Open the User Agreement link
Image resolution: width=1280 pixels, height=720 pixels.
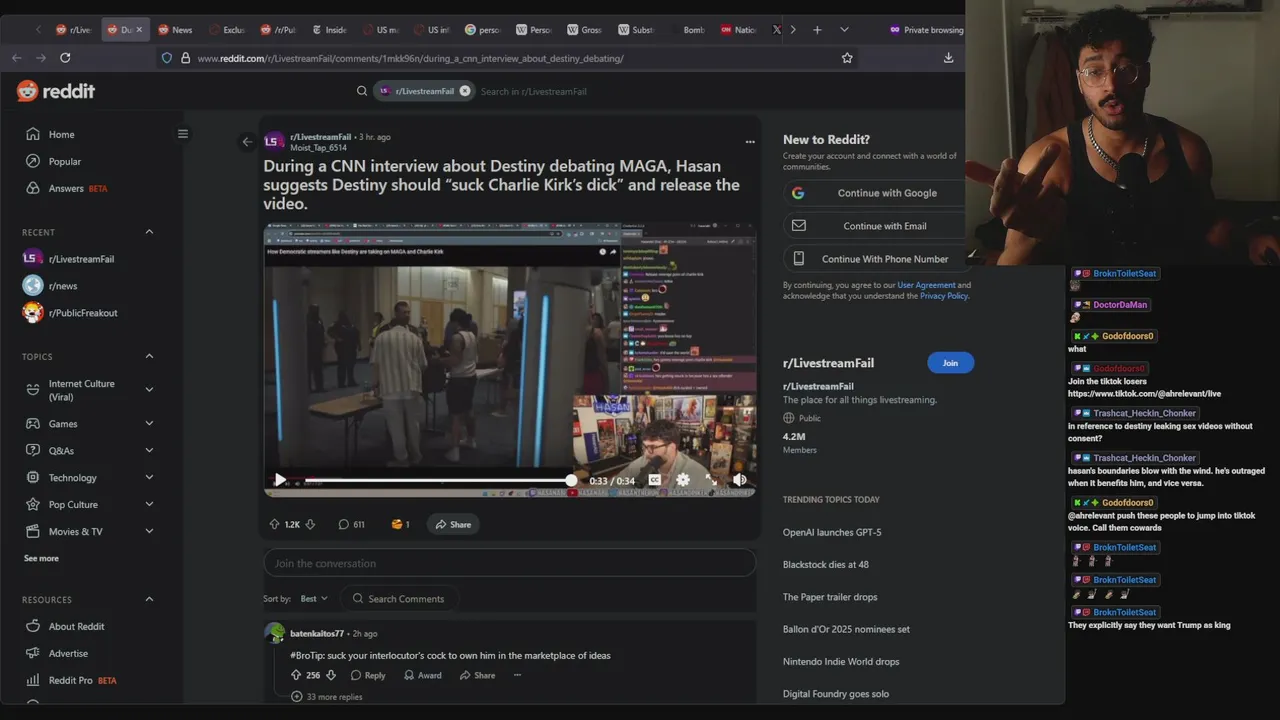click(x=926, y=285)
